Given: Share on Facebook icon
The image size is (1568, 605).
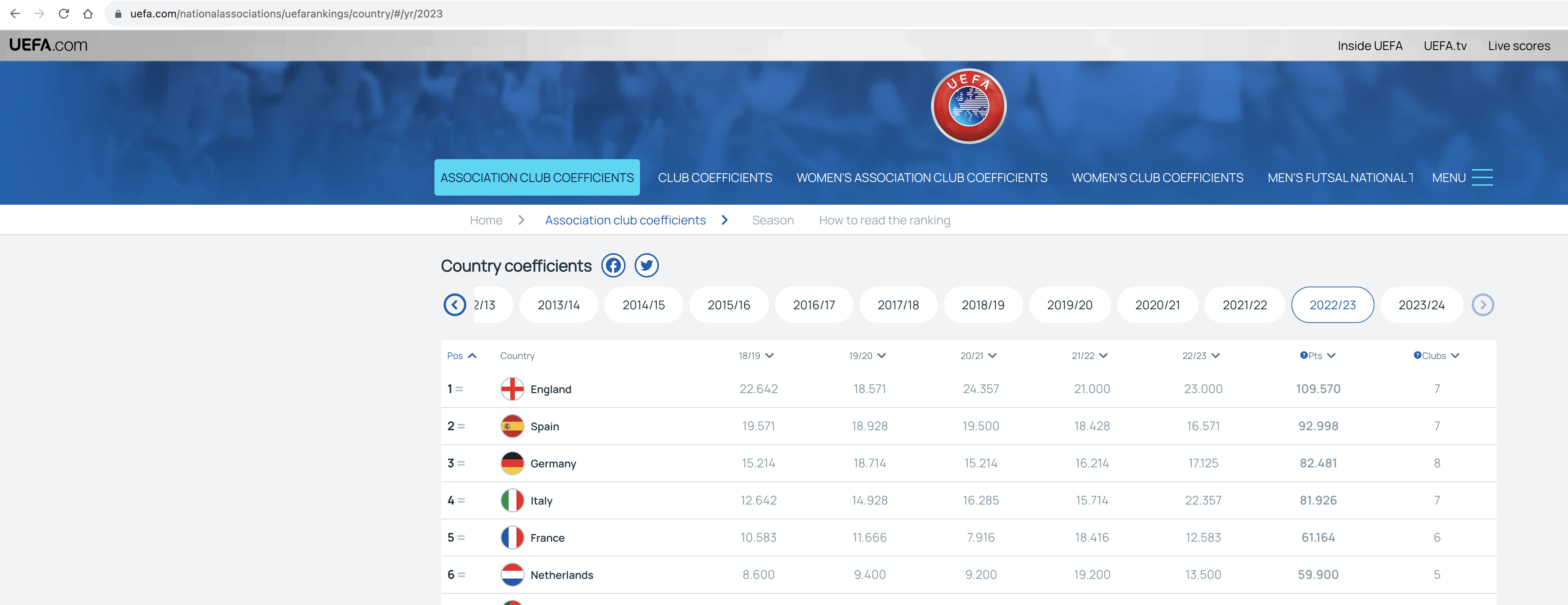Looking at the screenshot, I should point(613,265).
